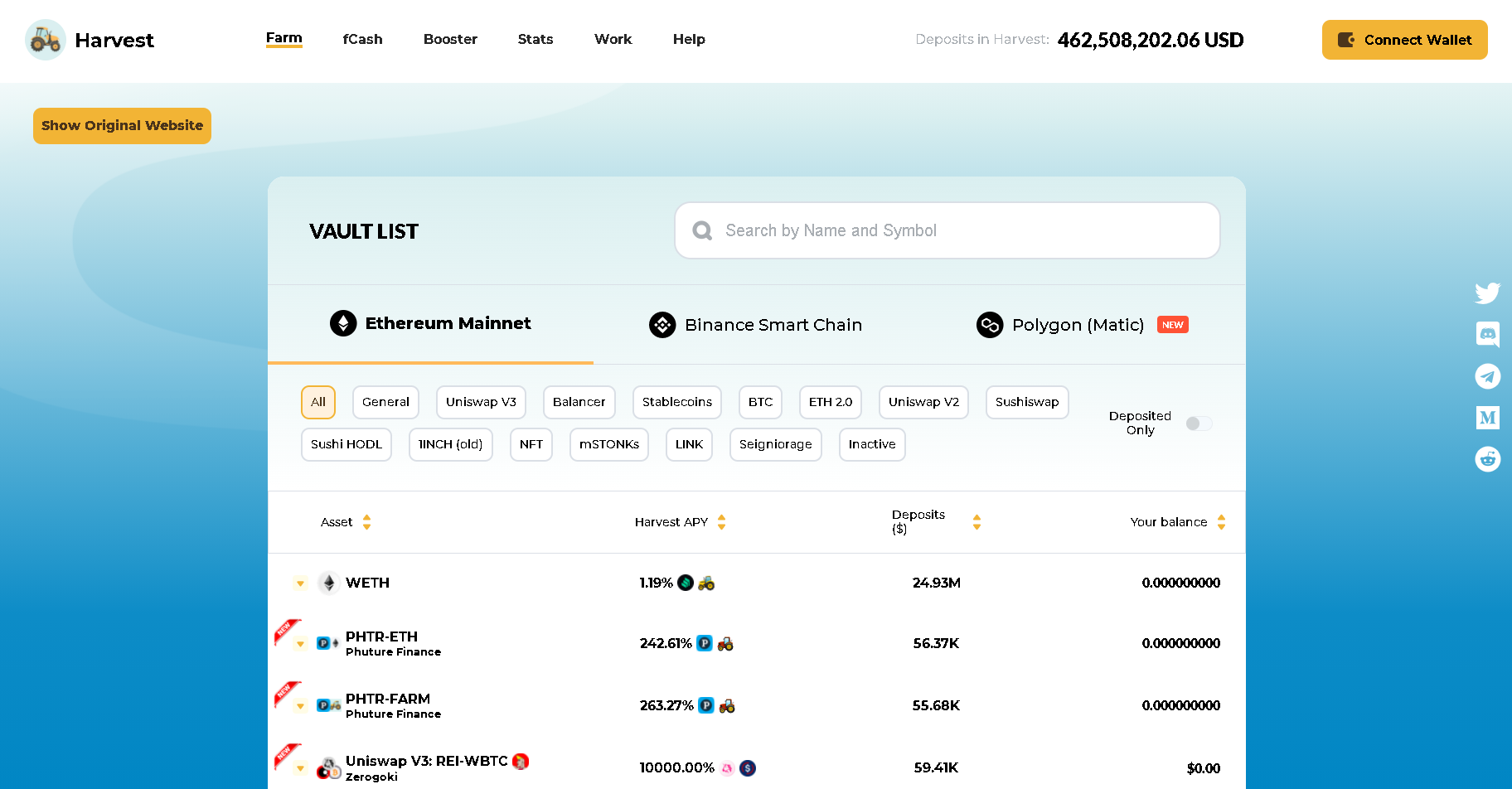Click the WETH token icon
Screen dimensions: 1512x789
[329, 583]
